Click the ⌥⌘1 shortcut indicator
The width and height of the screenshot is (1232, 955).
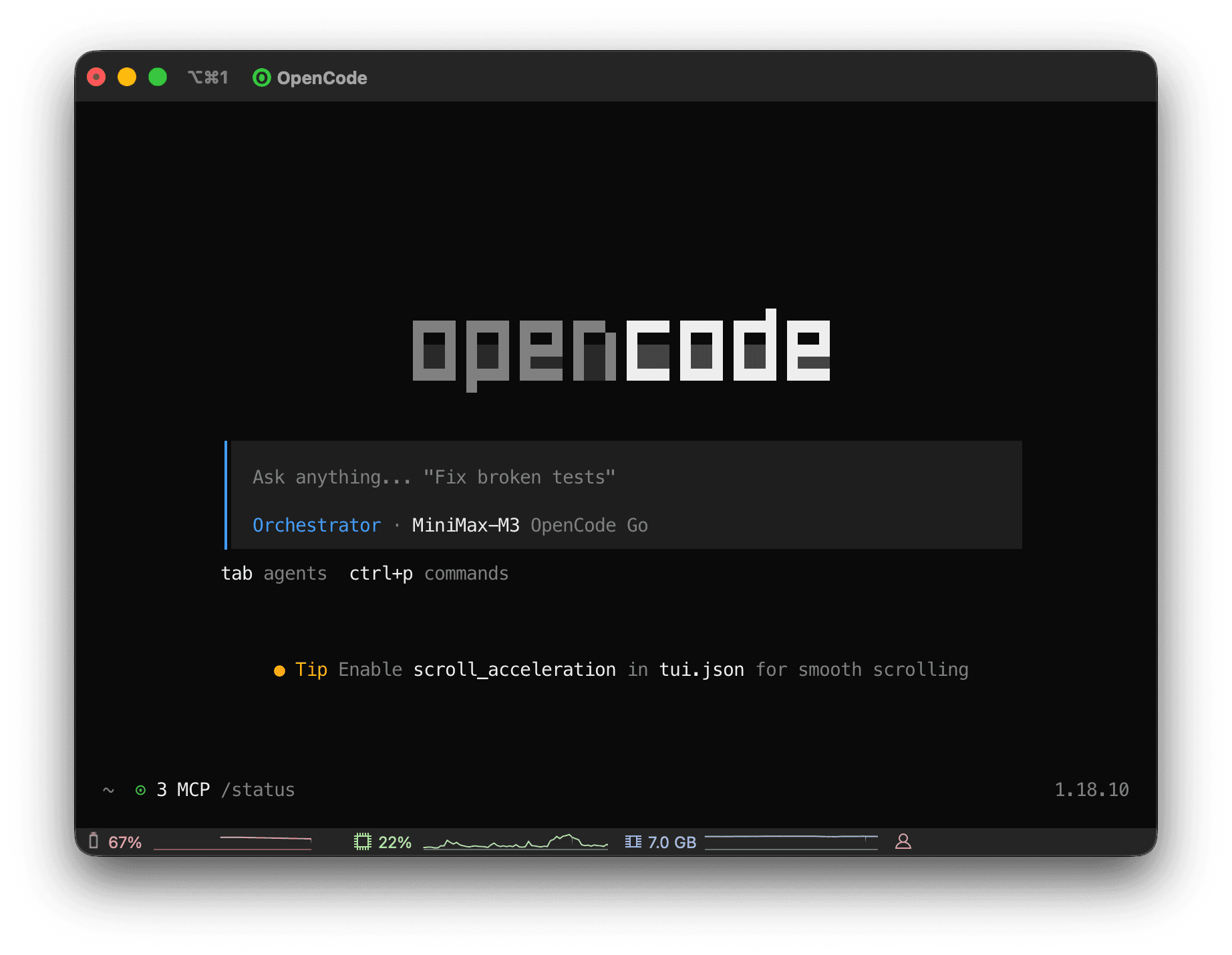(208, 77)
